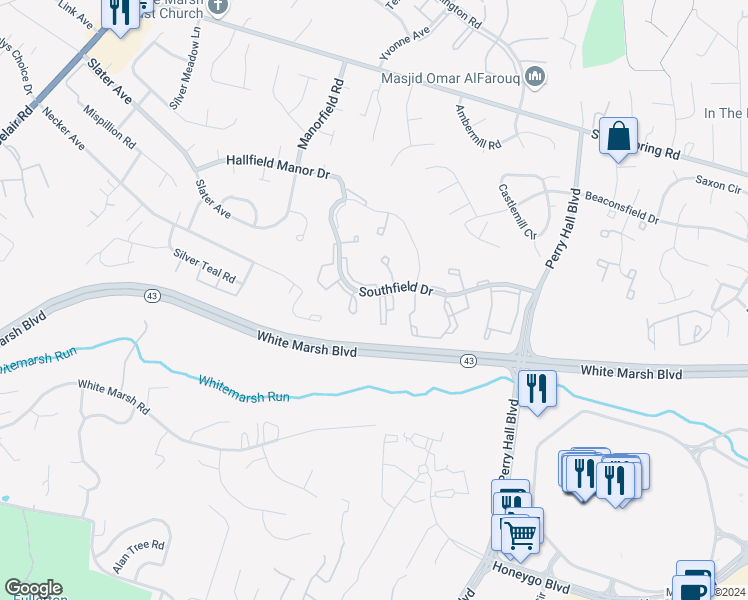Click the Manorfield Rd street label
This screenshot has height=600, width=748.
[320, 114]
